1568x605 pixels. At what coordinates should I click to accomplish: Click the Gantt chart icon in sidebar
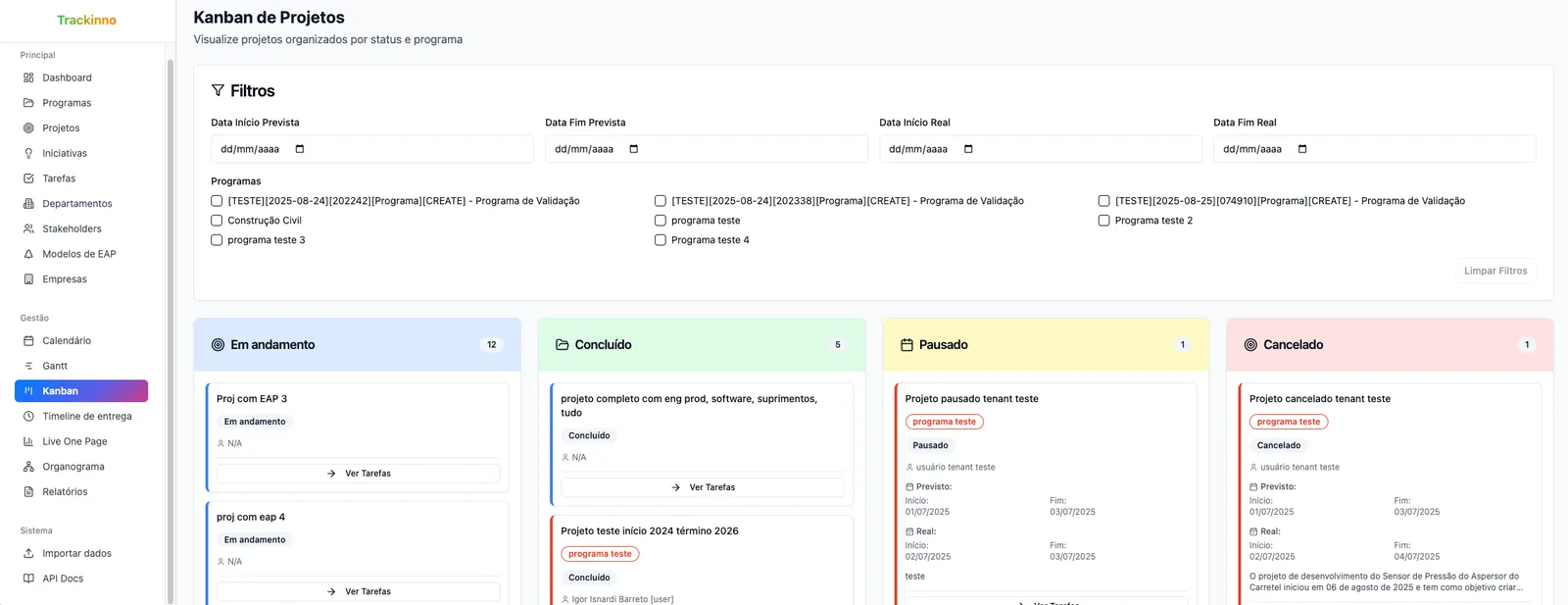pos(28,366)
